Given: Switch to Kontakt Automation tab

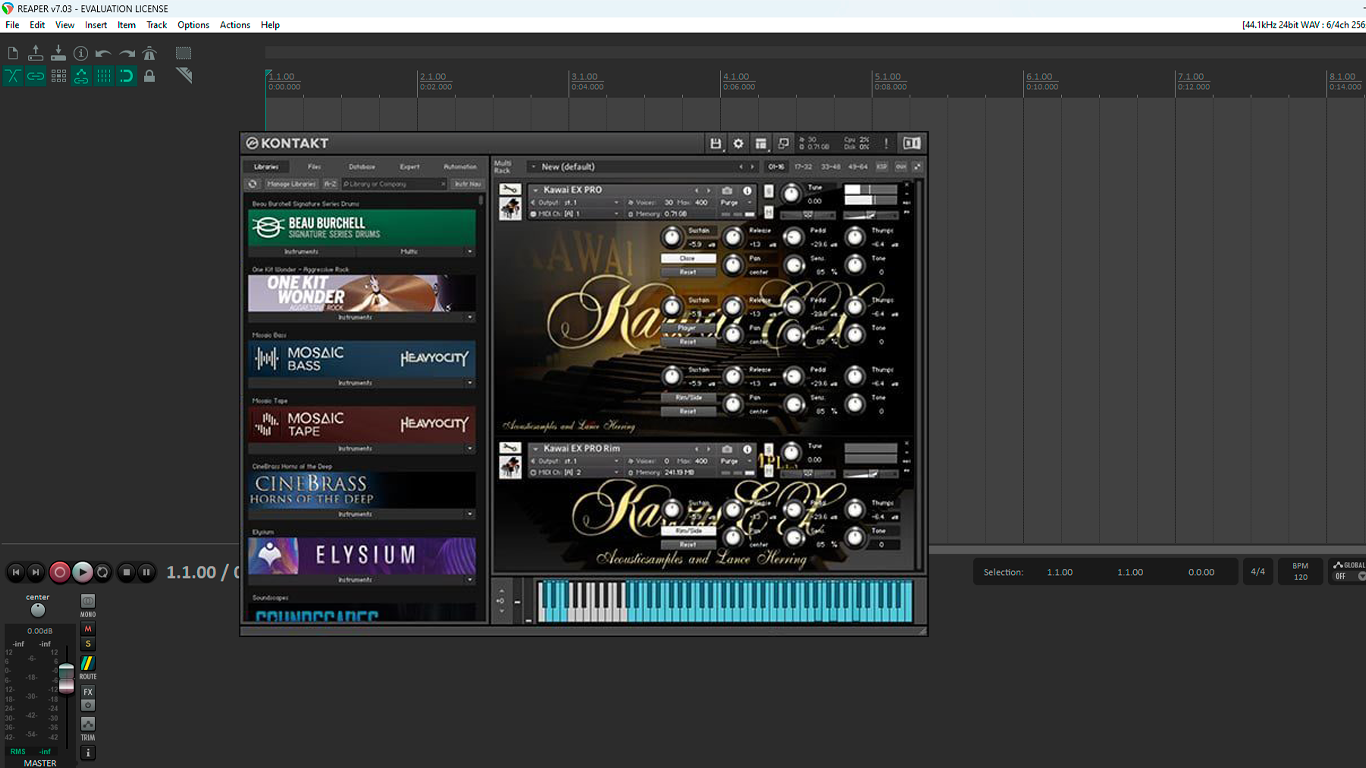Looking at the screenshot, I should tap(460, 167).
